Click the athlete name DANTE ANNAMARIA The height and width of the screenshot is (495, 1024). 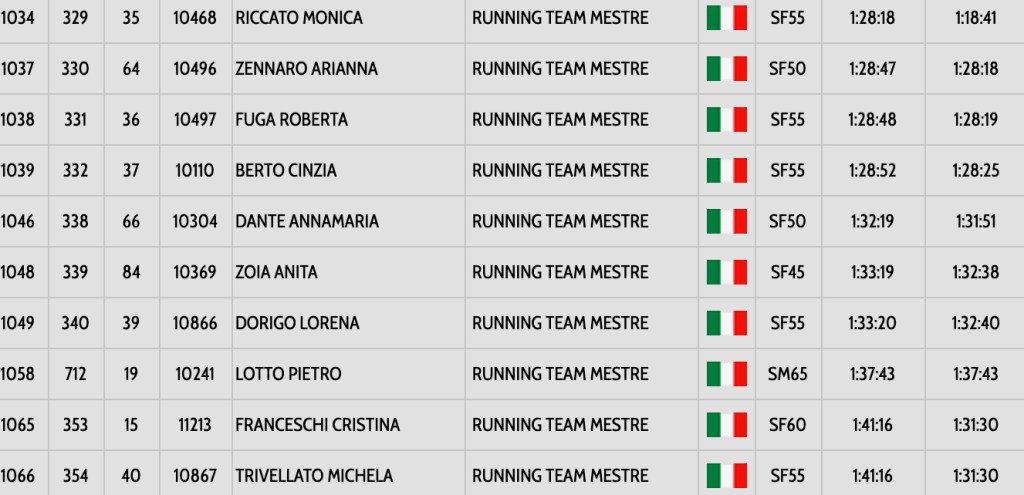click(x=307, y=222)
